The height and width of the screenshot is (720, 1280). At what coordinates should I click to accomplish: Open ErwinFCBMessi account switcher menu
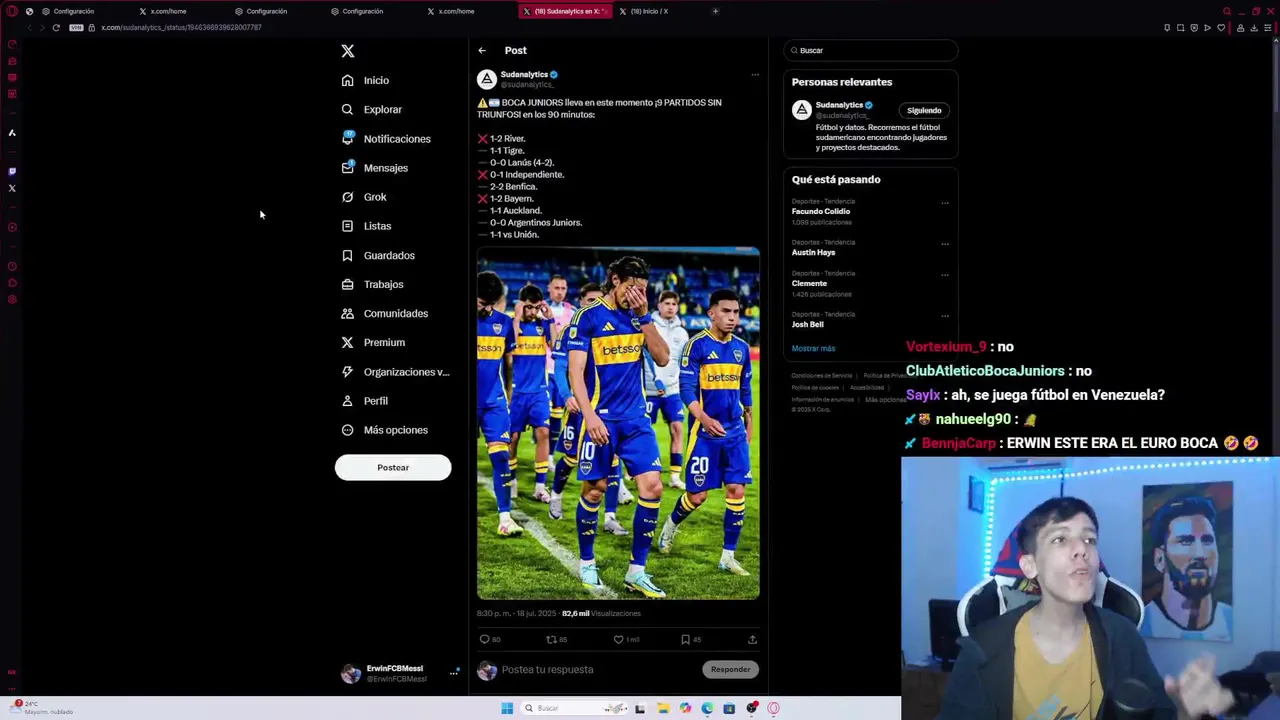[x=453, y=673]
